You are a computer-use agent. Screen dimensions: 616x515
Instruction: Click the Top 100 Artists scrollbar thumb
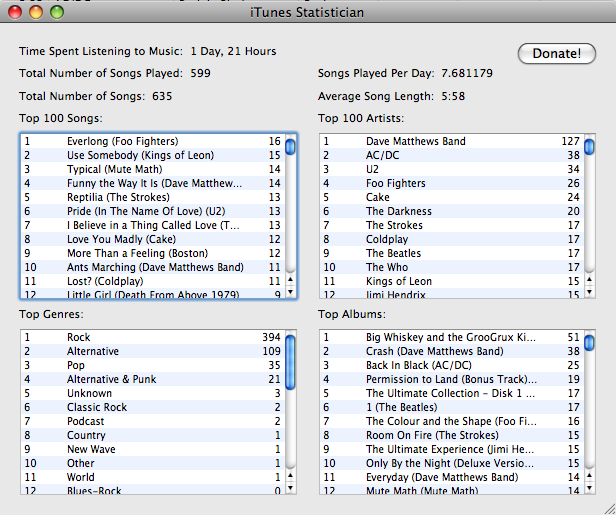(x=589, y=147)
